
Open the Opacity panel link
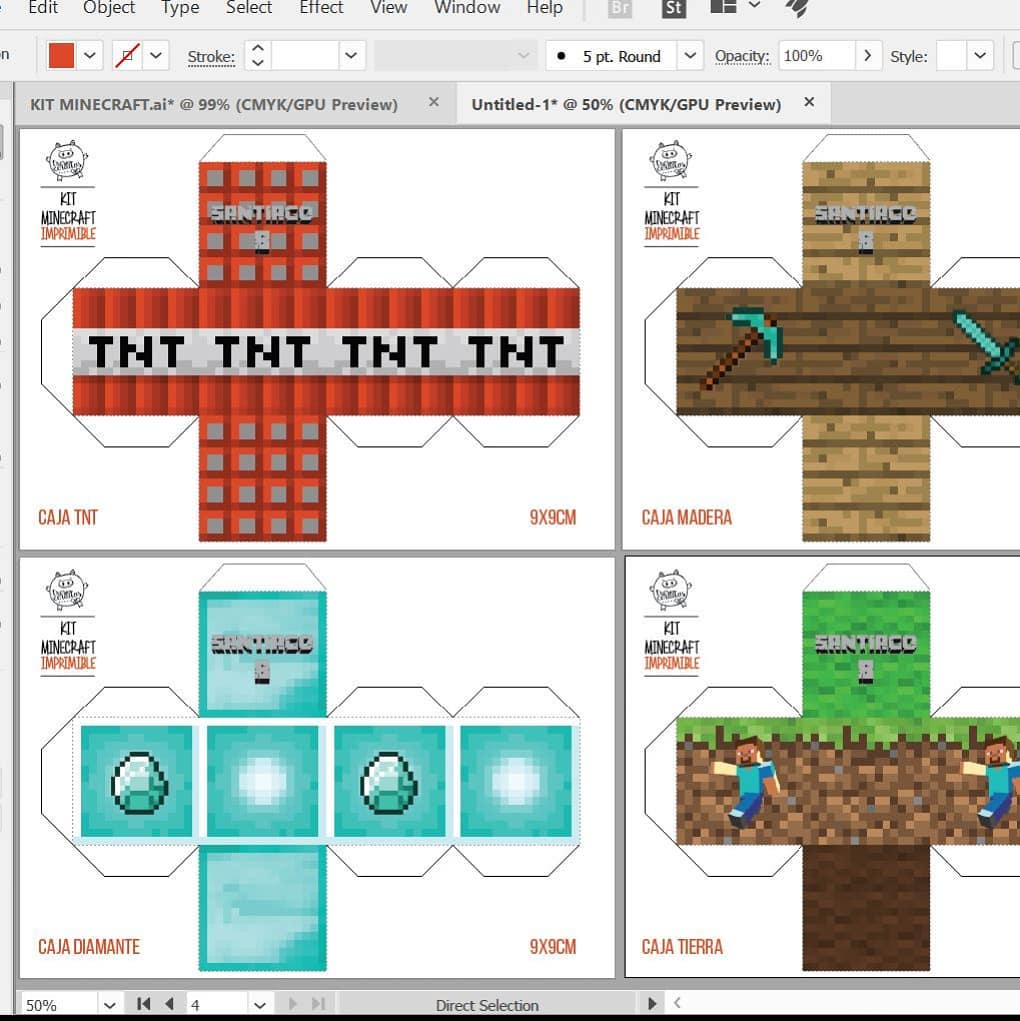click(x=742, y=57)
